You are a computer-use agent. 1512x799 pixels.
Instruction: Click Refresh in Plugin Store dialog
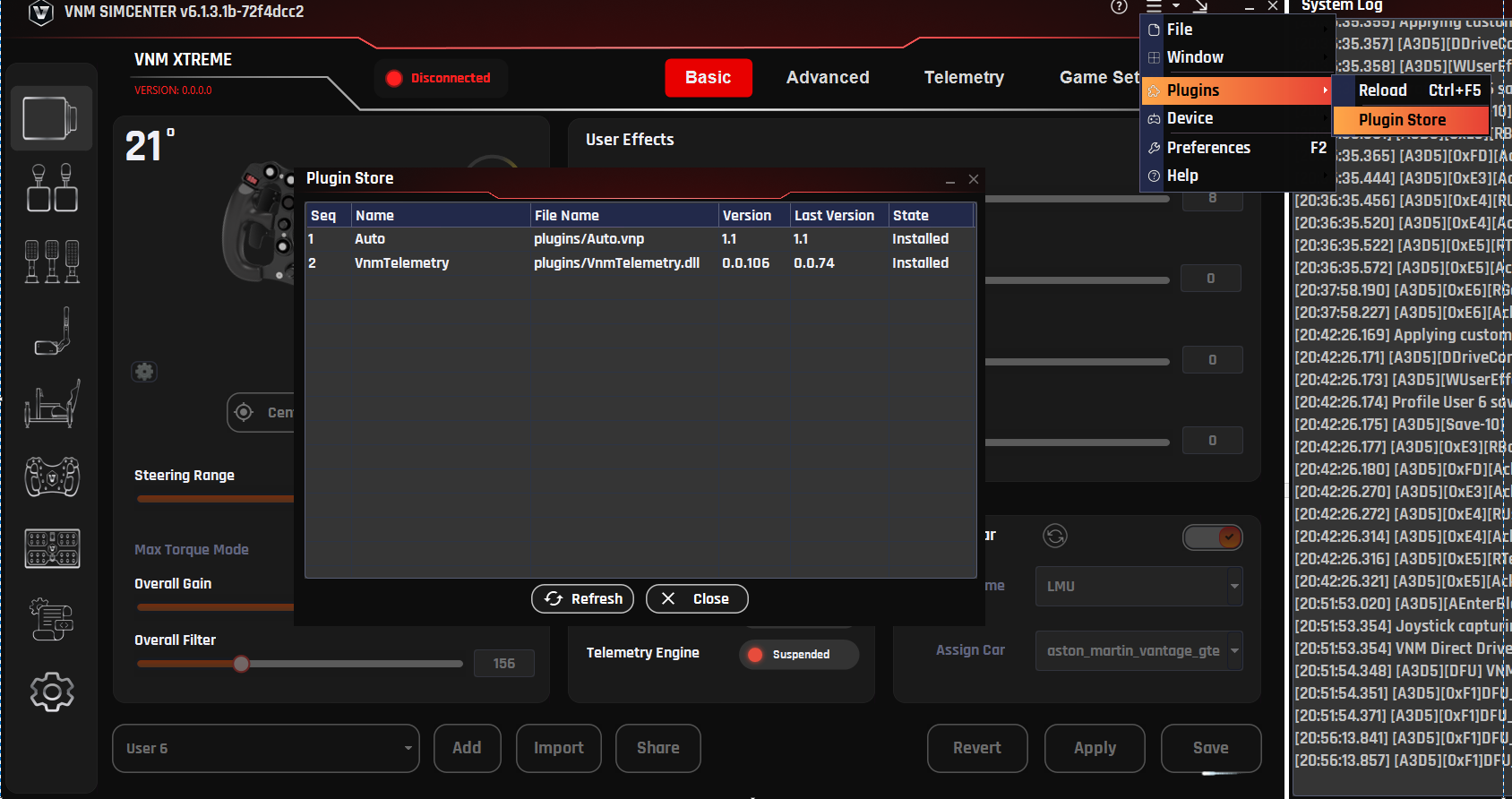(582, 598)
